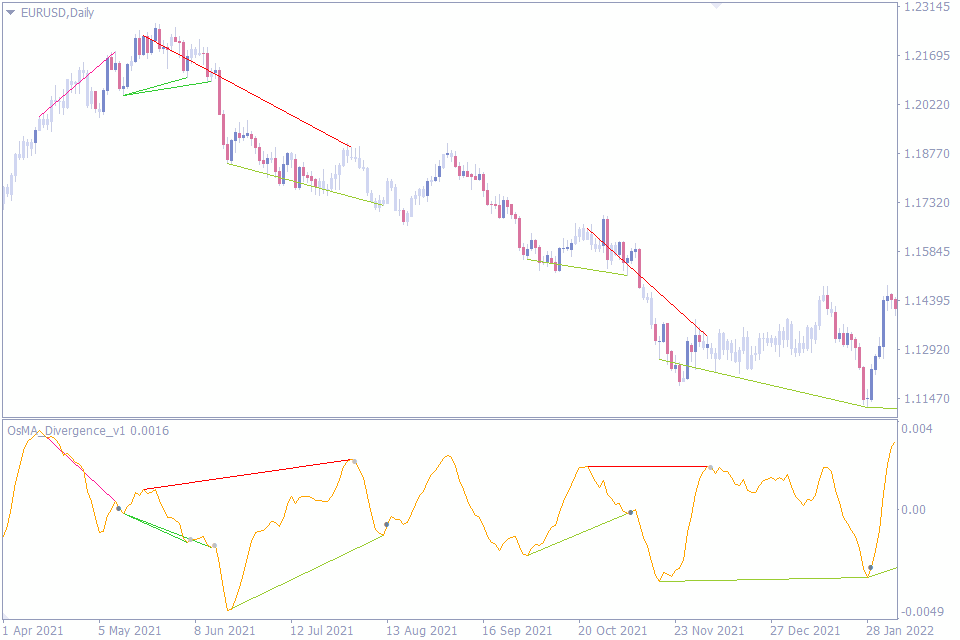Select the 1 Apr 2021 date label
Image resolution: width=960 pixels, height=640 pixels.
coord(32,633)
